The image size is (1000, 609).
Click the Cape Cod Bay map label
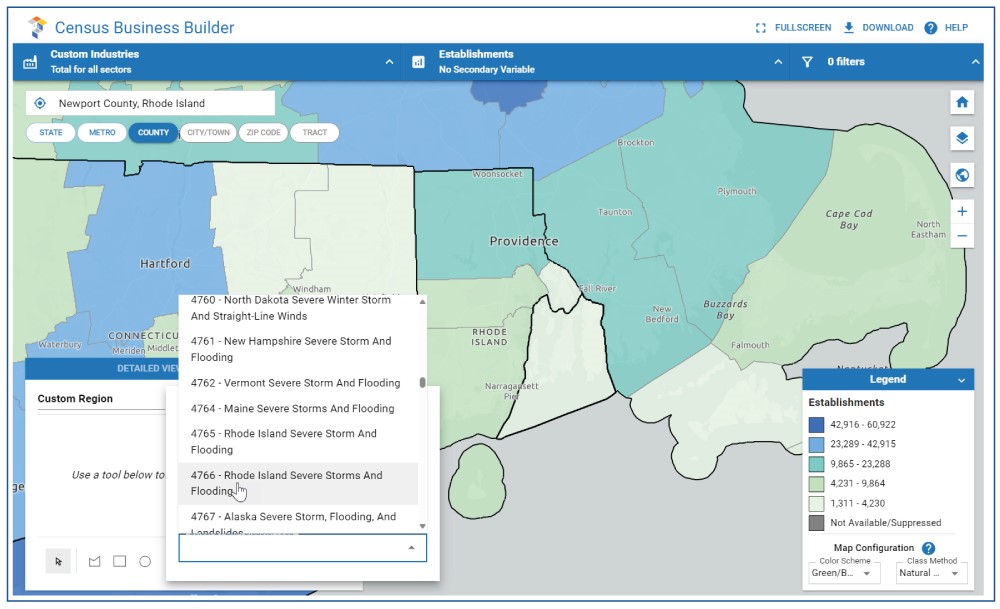(849, 219)
